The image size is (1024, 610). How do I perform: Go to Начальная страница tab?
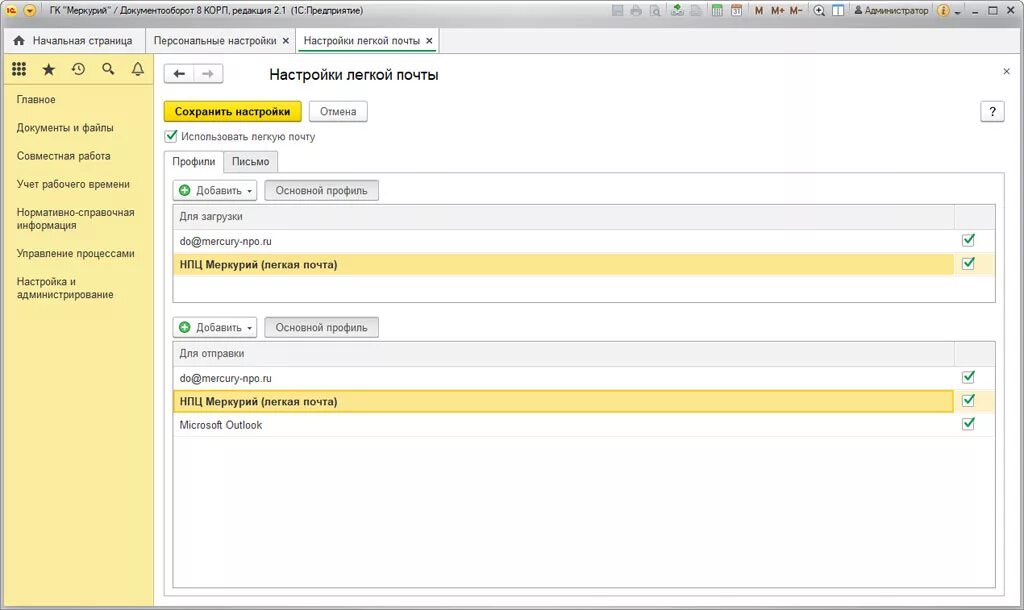click(73, 40)
